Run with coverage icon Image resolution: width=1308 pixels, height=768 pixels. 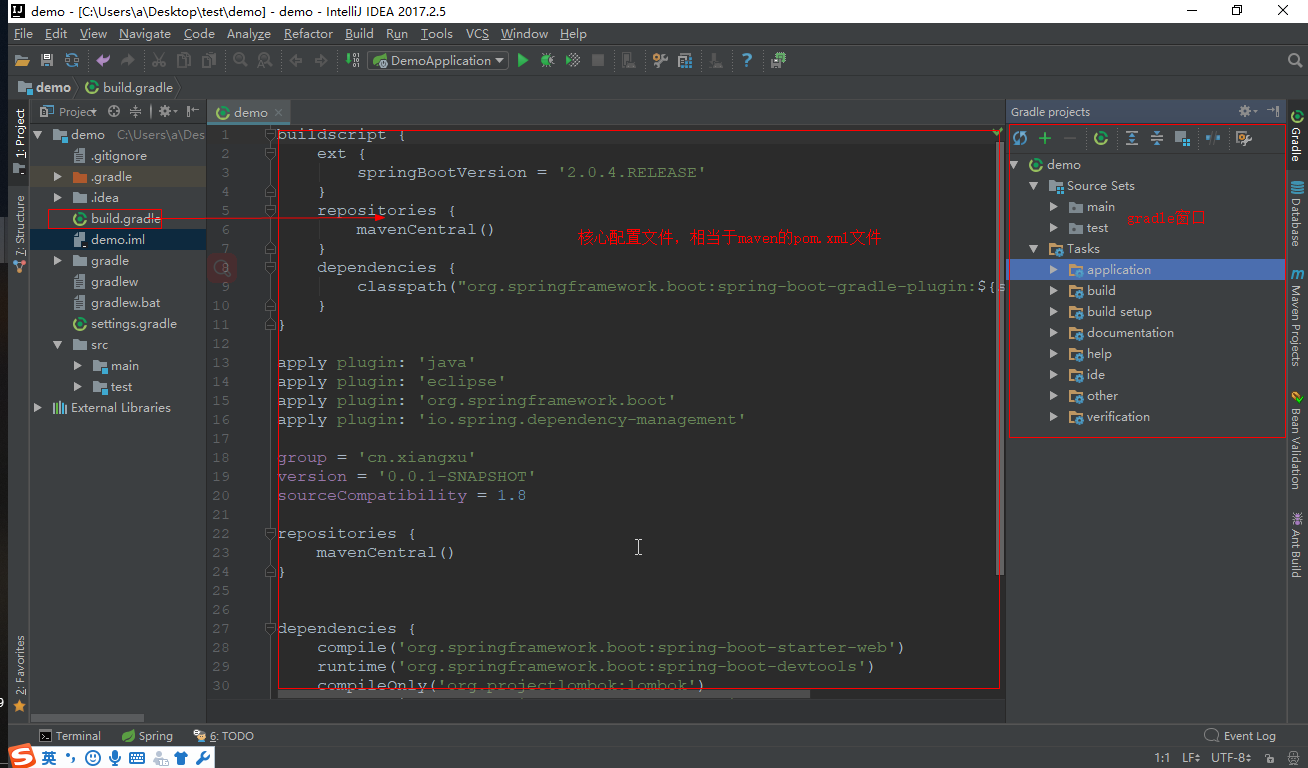coord(573,61)
